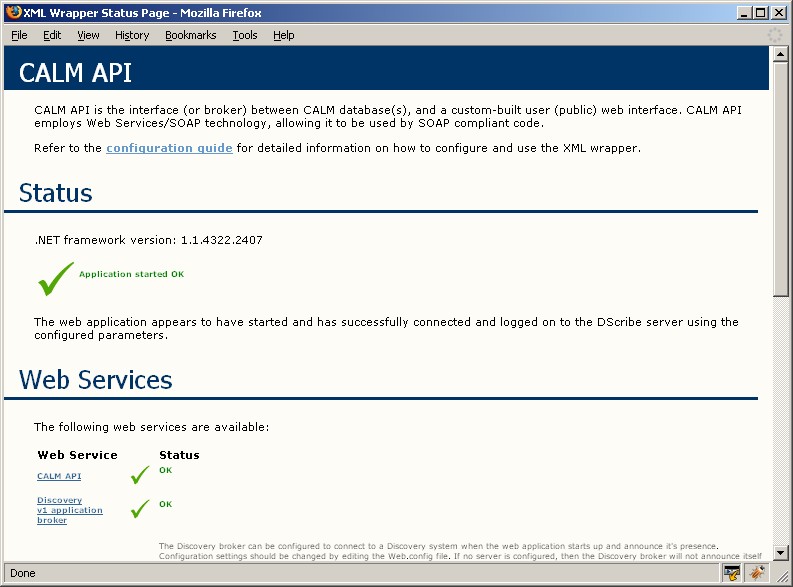The image size is (793, 587).
Task: Click the status bar bug icon
Action: coord(757,573)
